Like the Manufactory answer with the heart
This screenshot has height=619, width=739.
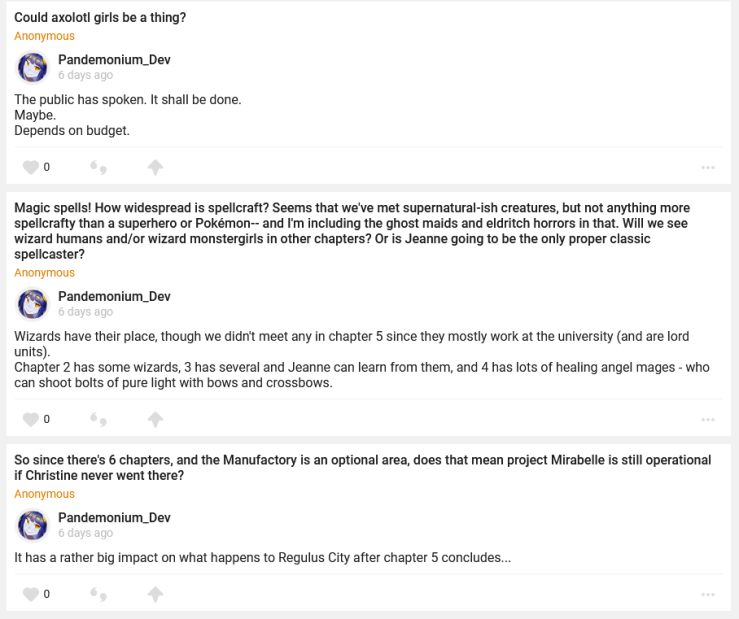click(x=30, y=594)
